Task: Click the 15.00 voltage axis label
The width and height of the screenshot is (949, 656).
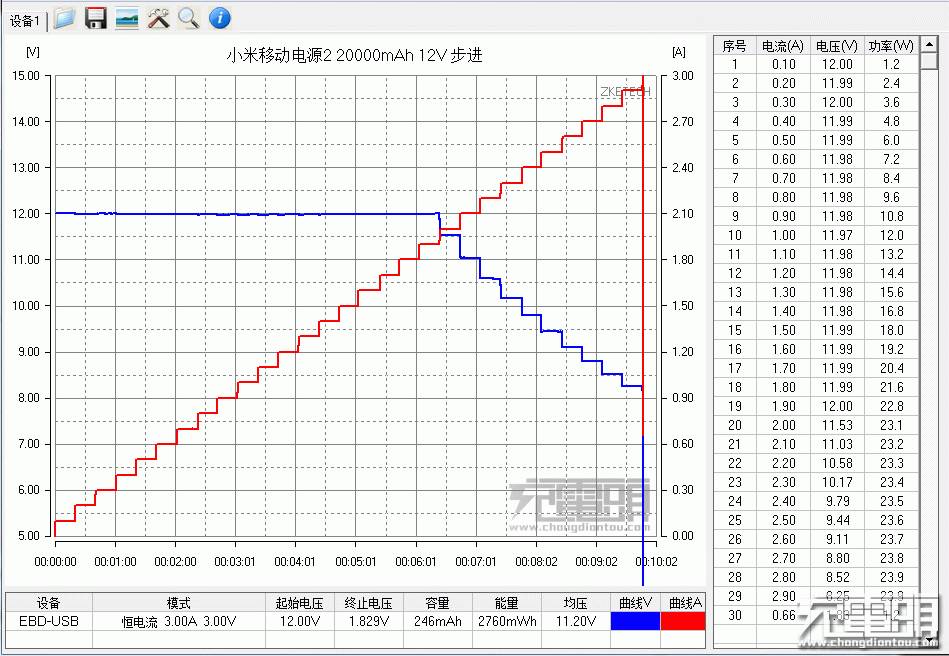Action: point(27,76)
